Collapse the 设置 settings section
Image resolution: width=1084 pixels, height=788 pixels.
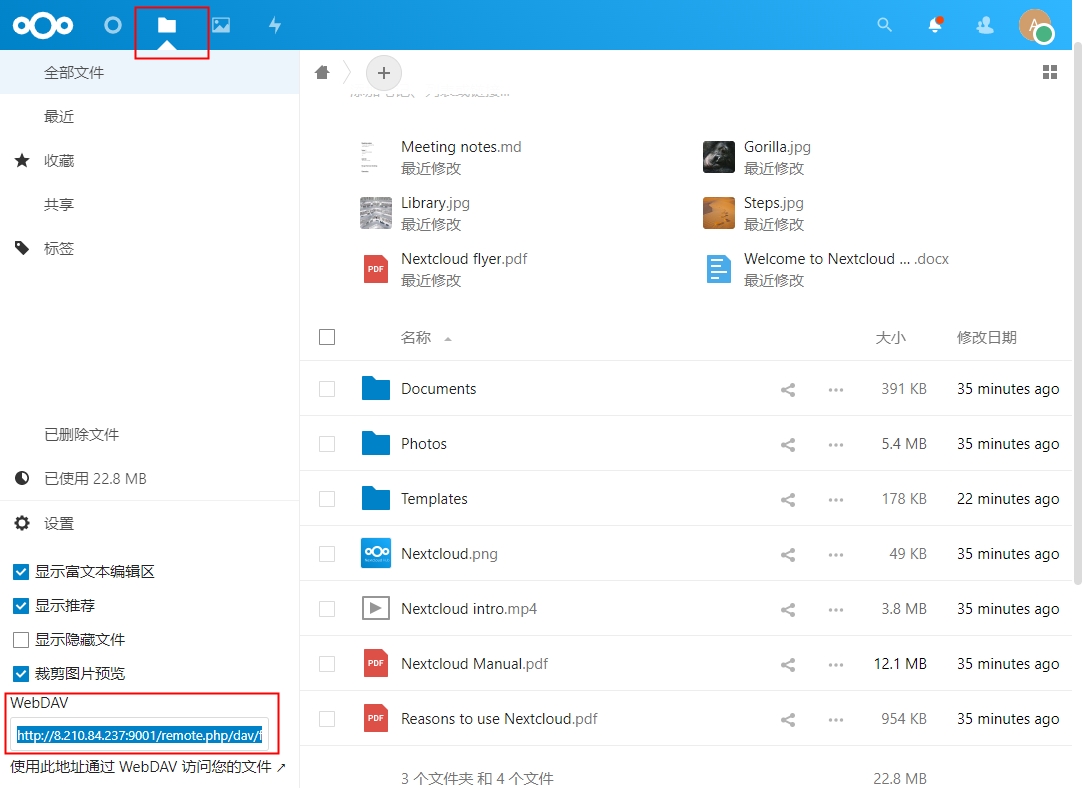[x=59, y=524]
